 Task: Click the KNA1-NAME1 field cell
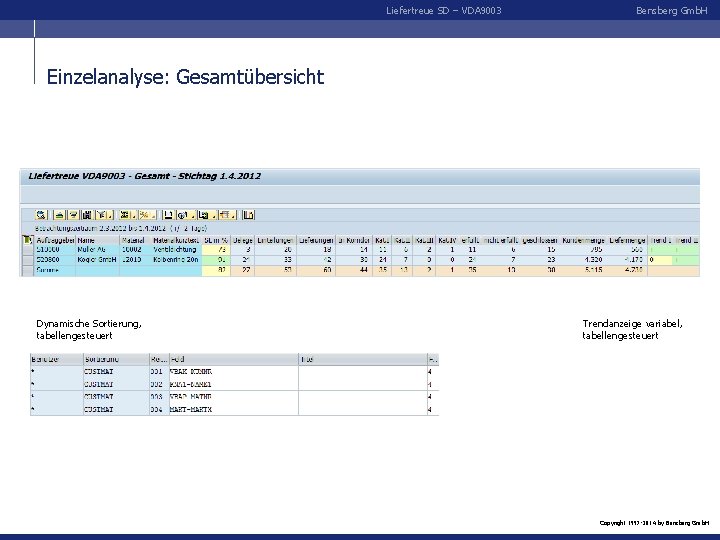tap(234, 384)
